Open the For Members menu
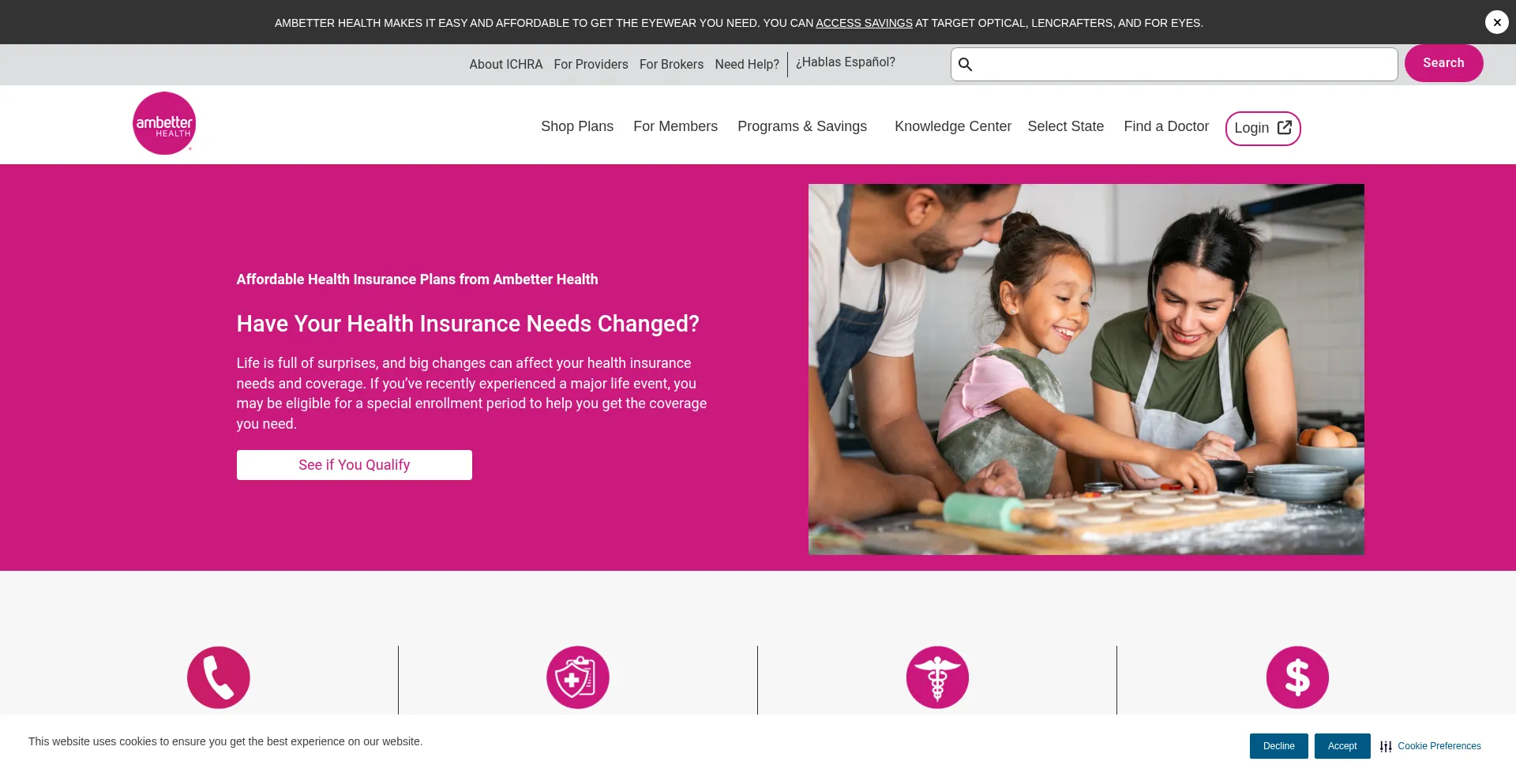 coord(675,126)
